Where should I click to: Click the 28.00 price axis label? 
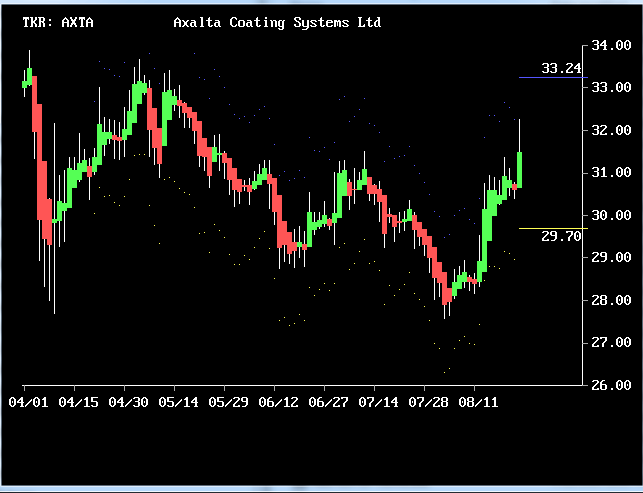click(x=611, y=300)
